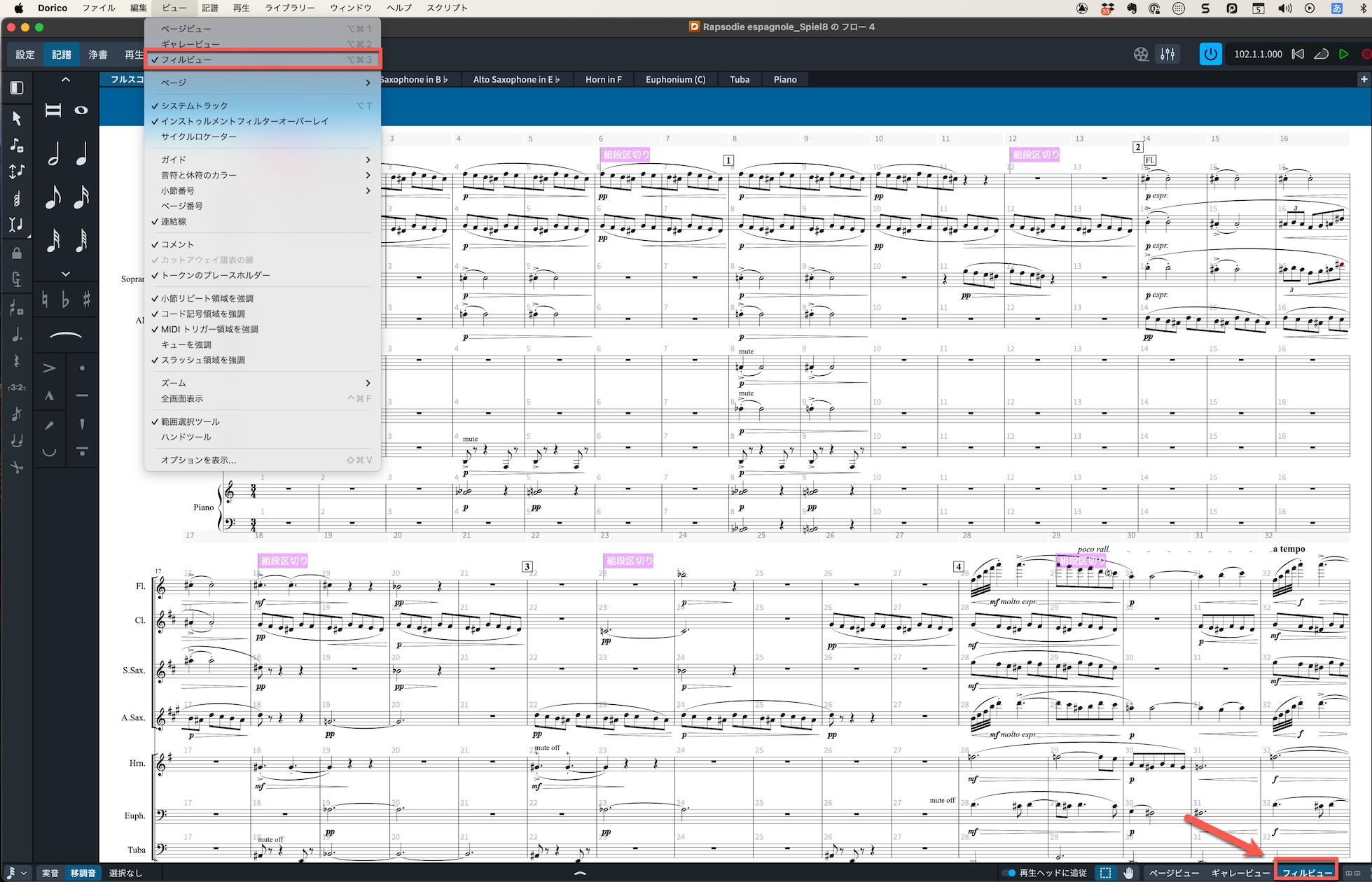1372x882 pixels.
Task: Choose the arrow select tool
Action: (17, 118)
